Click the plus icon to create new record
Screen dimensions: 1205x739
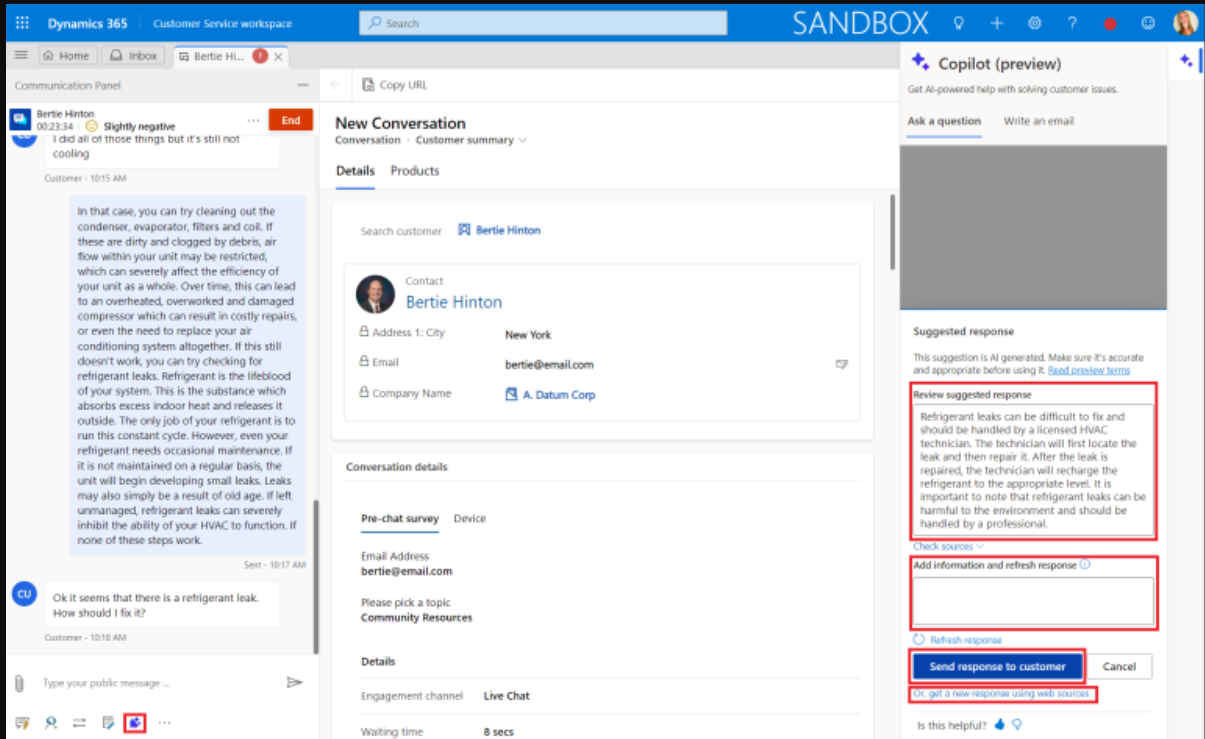click(996, 23)
